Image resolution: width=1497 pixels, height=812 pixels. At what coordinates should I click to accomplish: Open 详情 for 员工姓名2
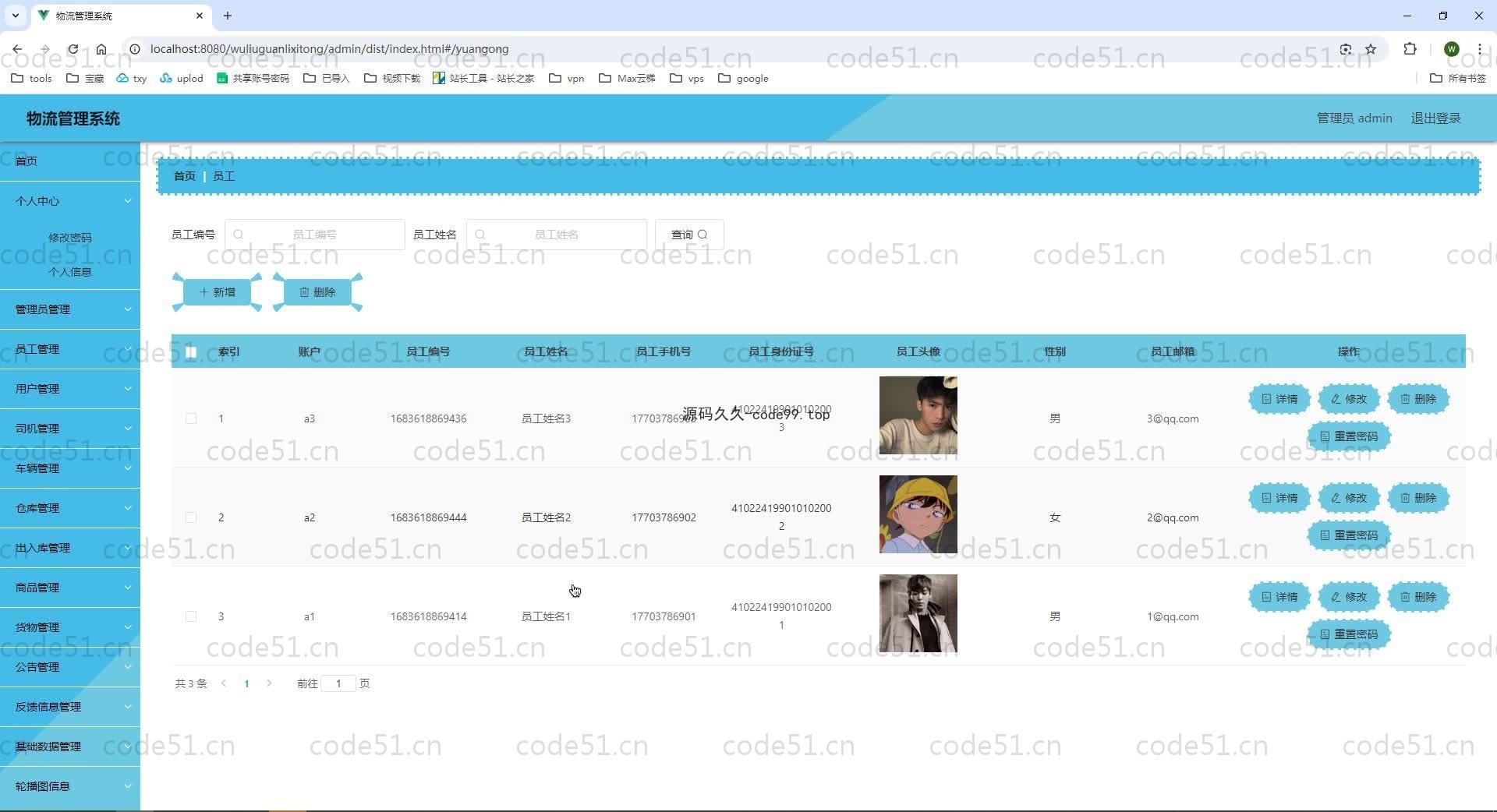[x=1279, y=498]
